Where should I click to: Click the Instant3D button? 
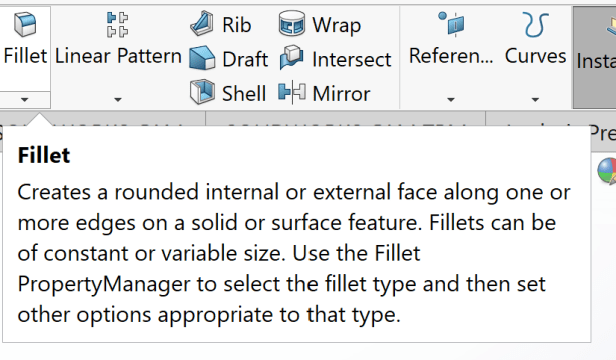point(594,57)
